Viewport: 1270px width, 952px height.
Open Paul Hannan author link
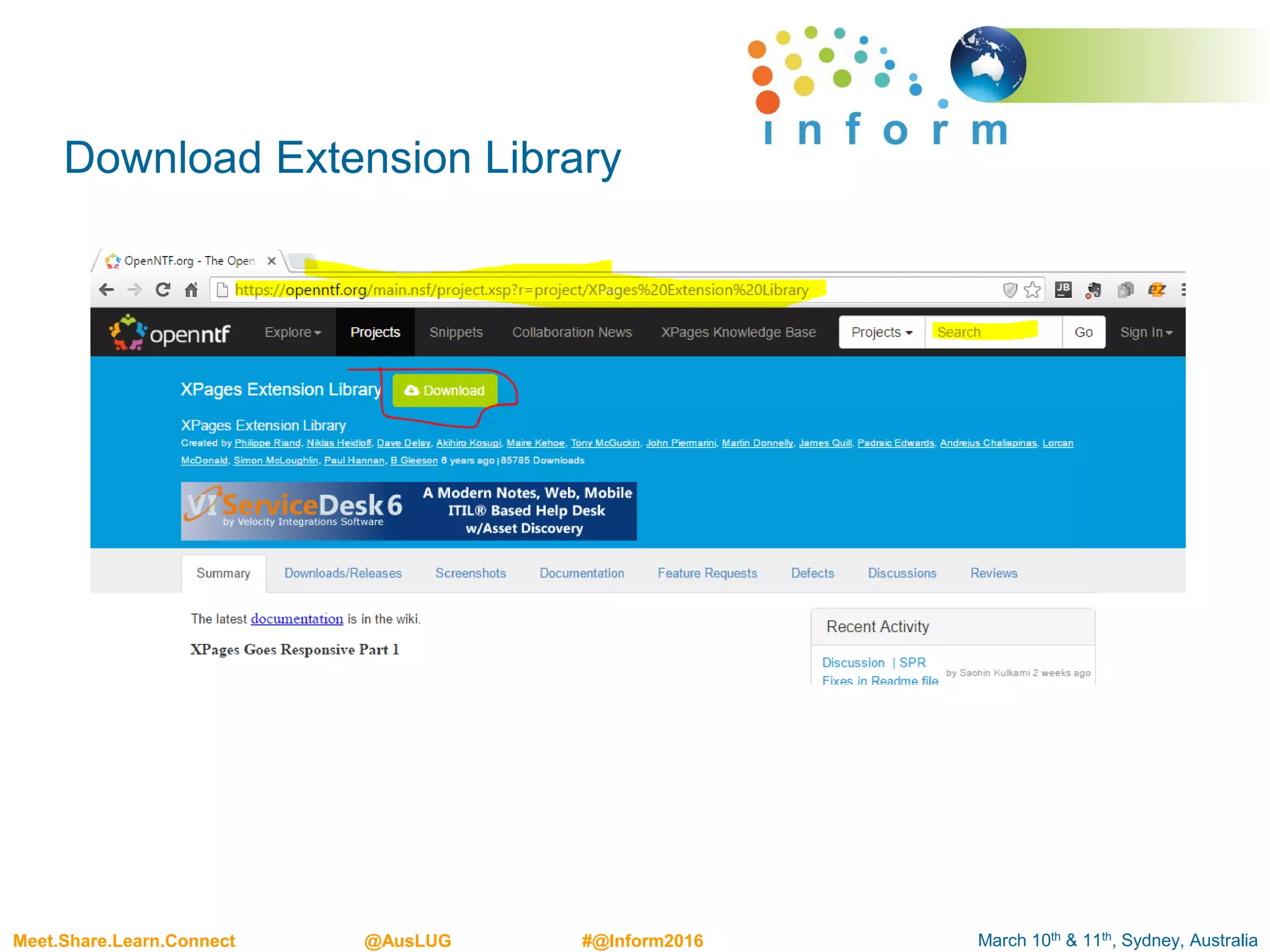(x=354, y=461)
